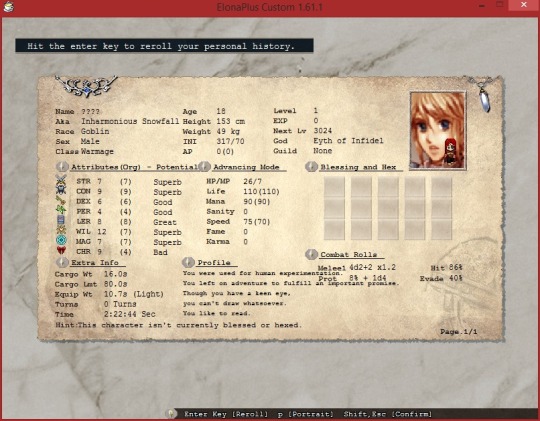Click the Class value Warmage
Screen dimensions: 540x421
[97, 151]
